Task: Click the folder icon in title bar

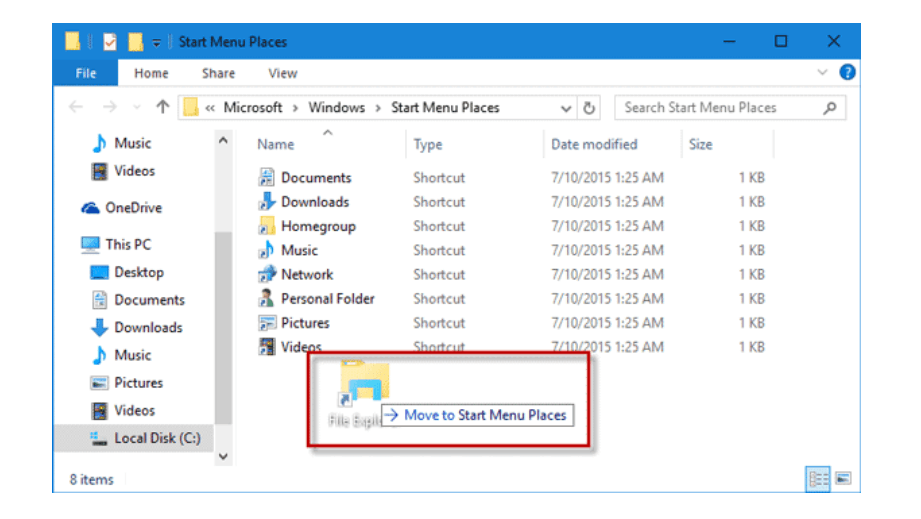Action: pos(73,41)
